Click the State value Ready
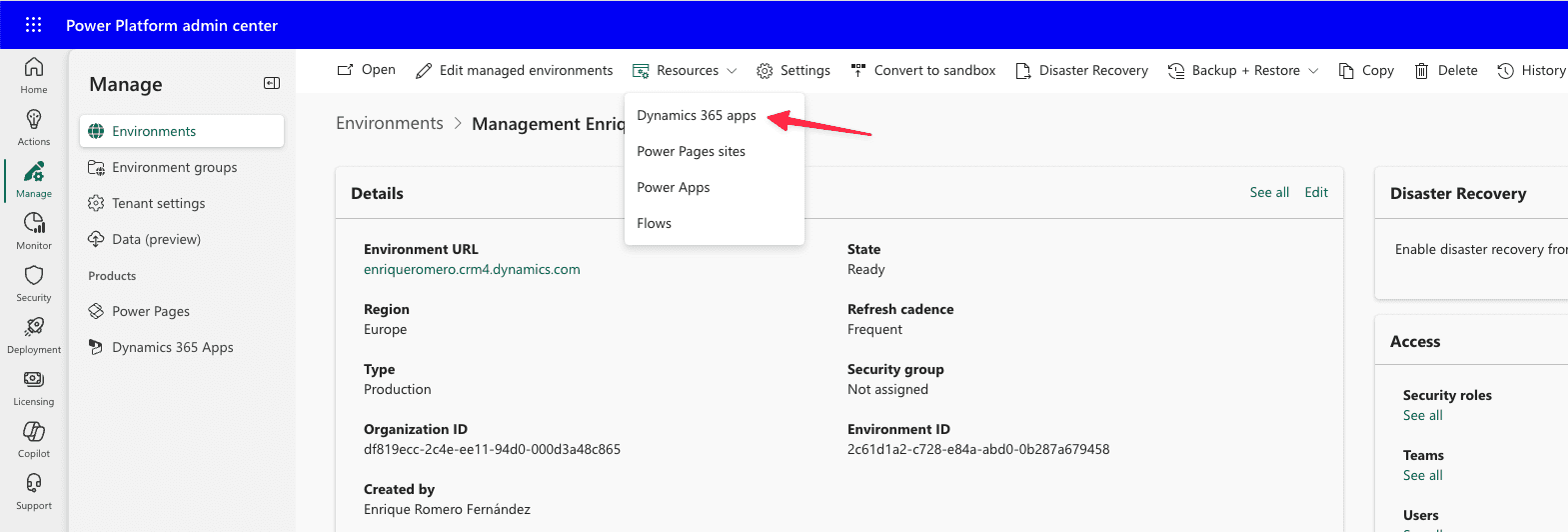The height and width of the screenshot is (532, 1568). click(x=865, y=269)
